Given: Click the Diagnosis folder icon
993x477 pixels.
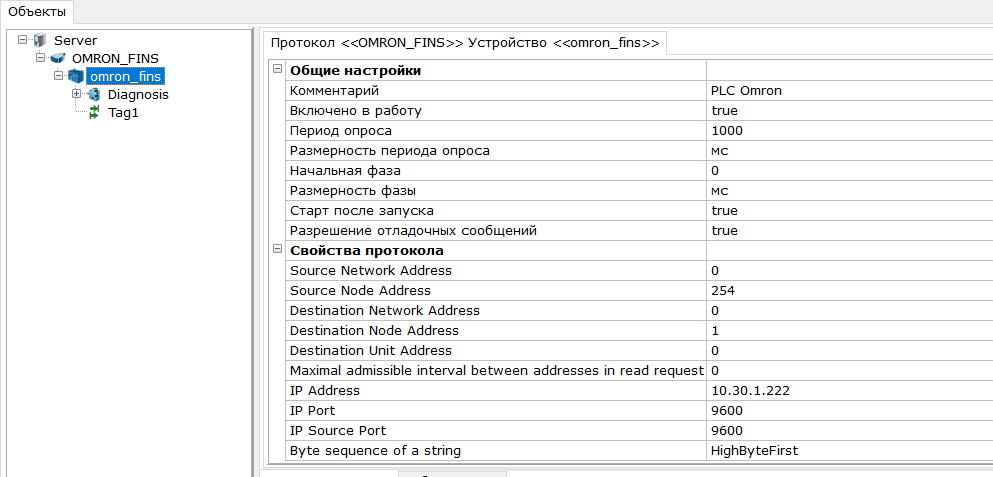Looking at the screenshot, I should (93, 95).
